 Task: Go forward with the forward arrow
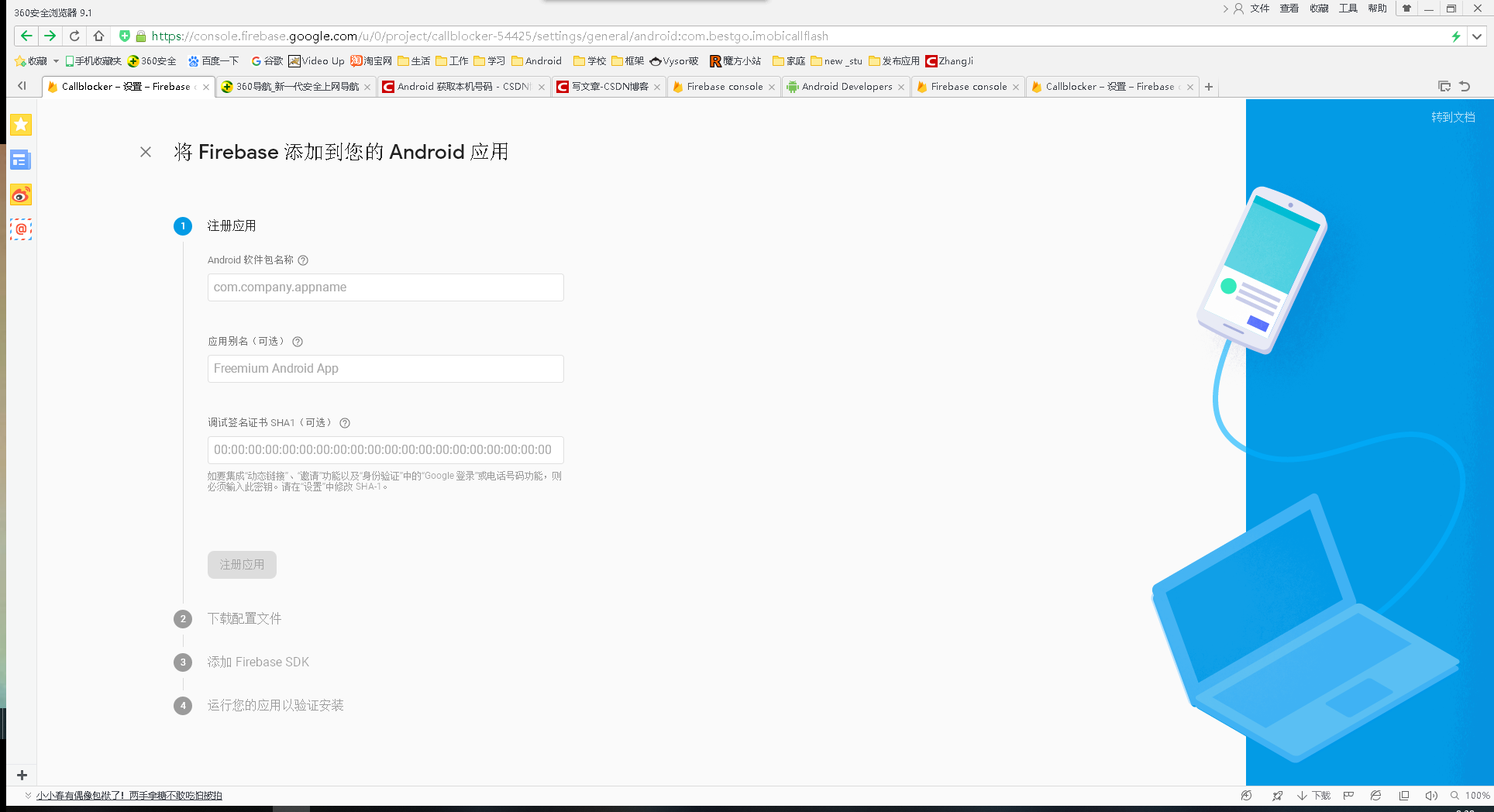click(50, 36)
